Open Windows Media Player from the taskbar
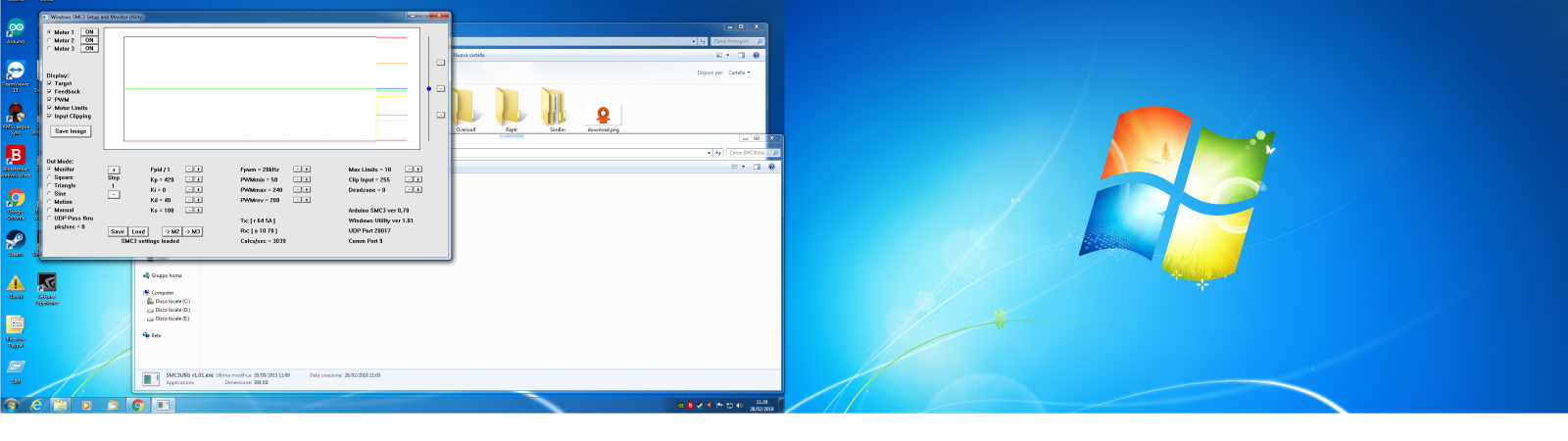The image size is (1568, 441). [86, 405]
